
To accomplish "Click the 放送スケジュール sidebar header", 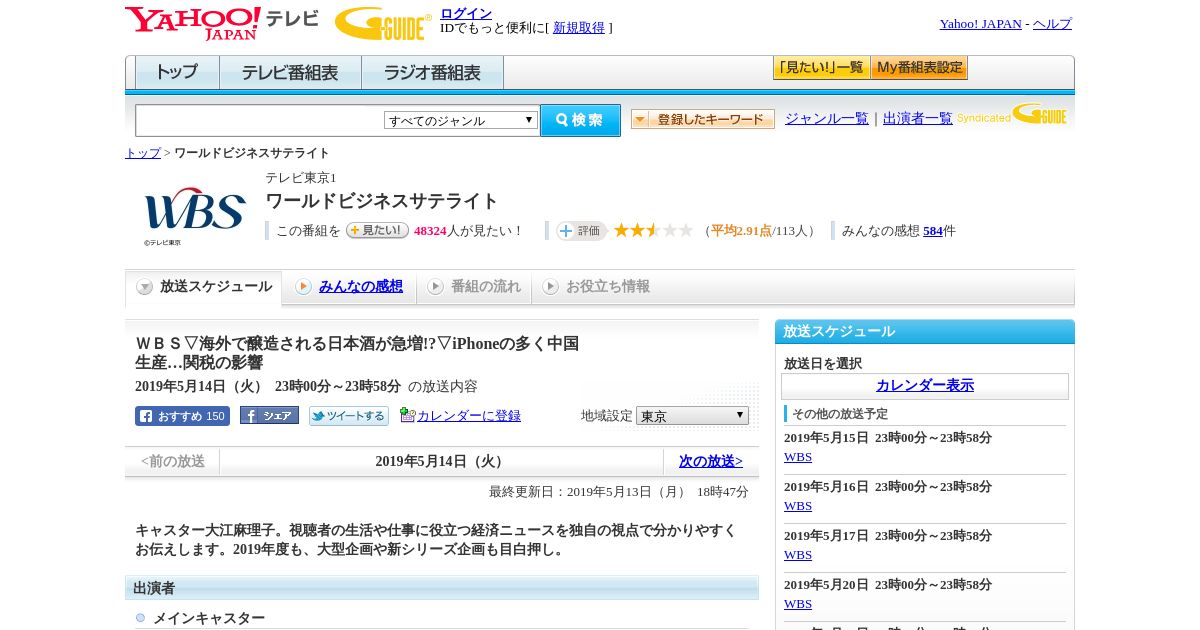I will [x=925, y=332].
